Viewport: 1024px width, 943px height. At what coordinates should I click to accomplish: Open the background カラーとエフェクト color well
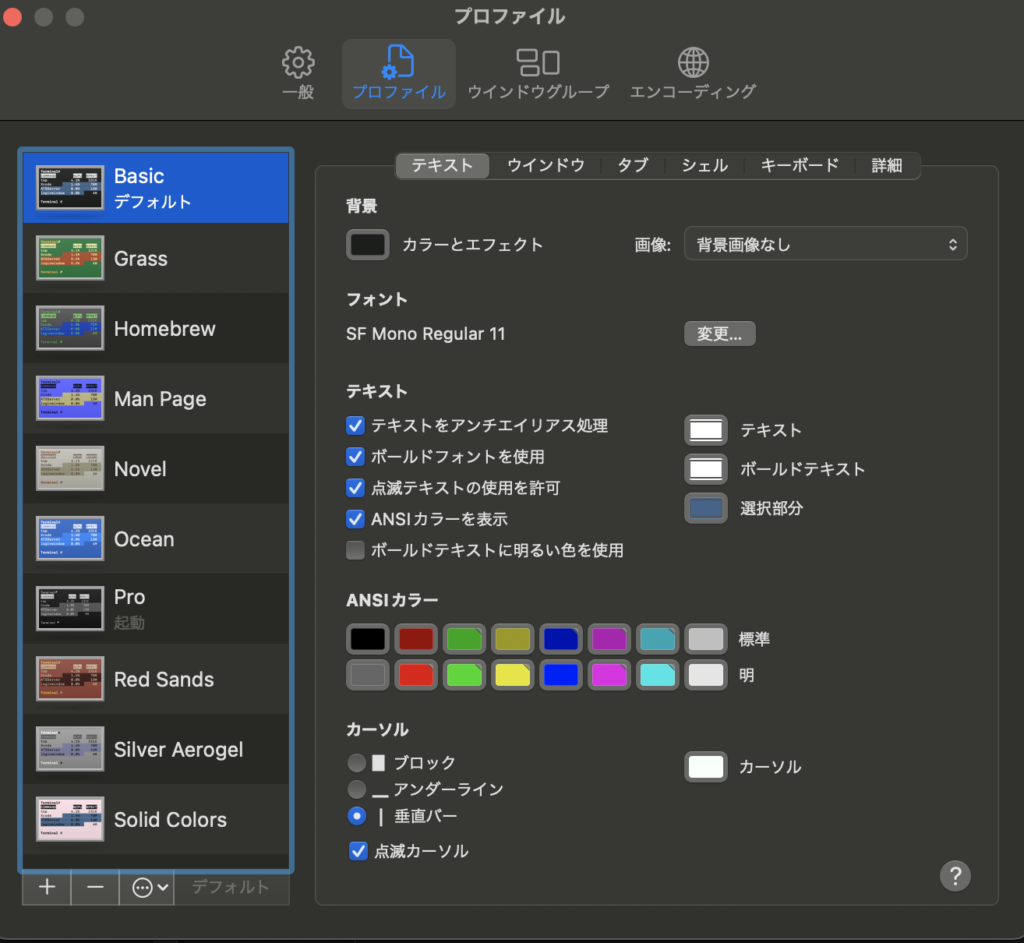point(368,245)
